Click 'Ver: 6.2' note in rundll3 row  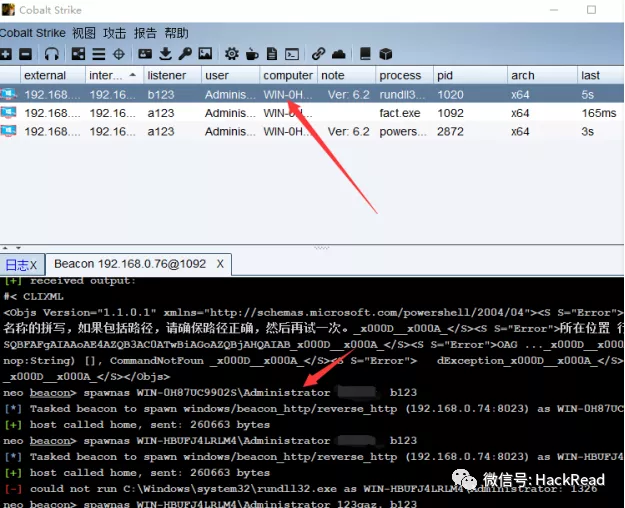(x=348, y=95)
